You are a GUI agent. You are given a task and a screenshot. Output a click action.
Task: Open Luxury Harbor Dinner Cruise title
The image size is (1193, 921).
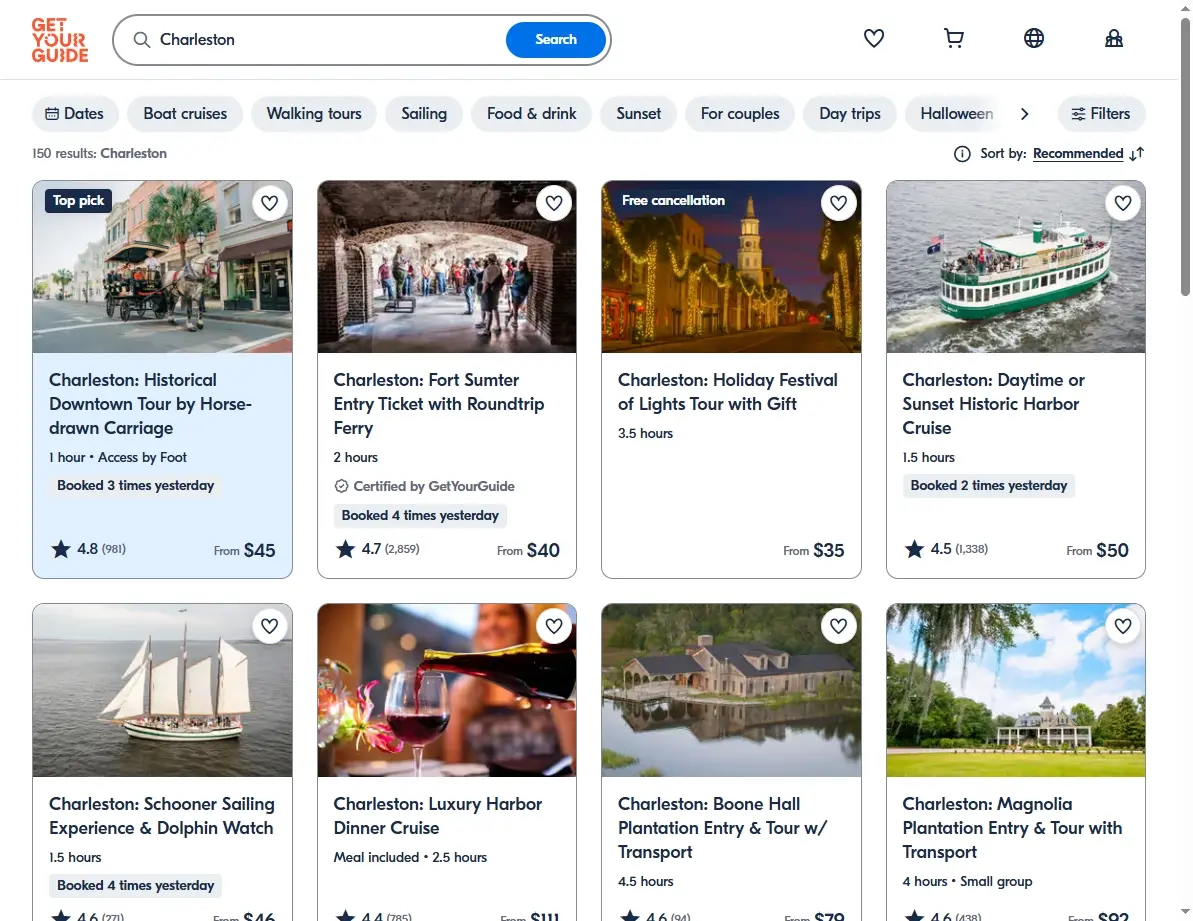437,816
